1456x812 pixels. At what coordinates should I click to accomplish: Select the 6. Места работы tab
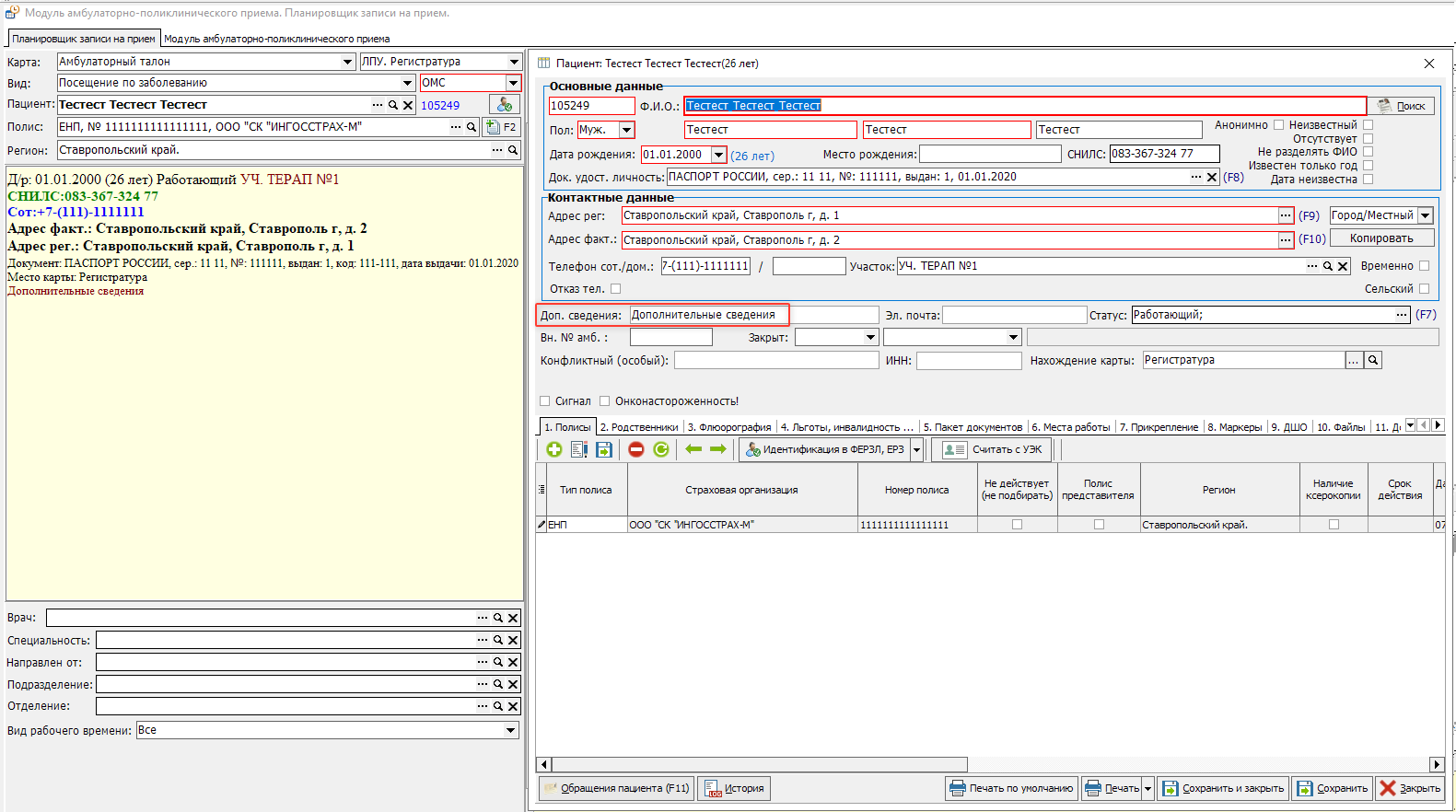click(x=1071, y=427)
